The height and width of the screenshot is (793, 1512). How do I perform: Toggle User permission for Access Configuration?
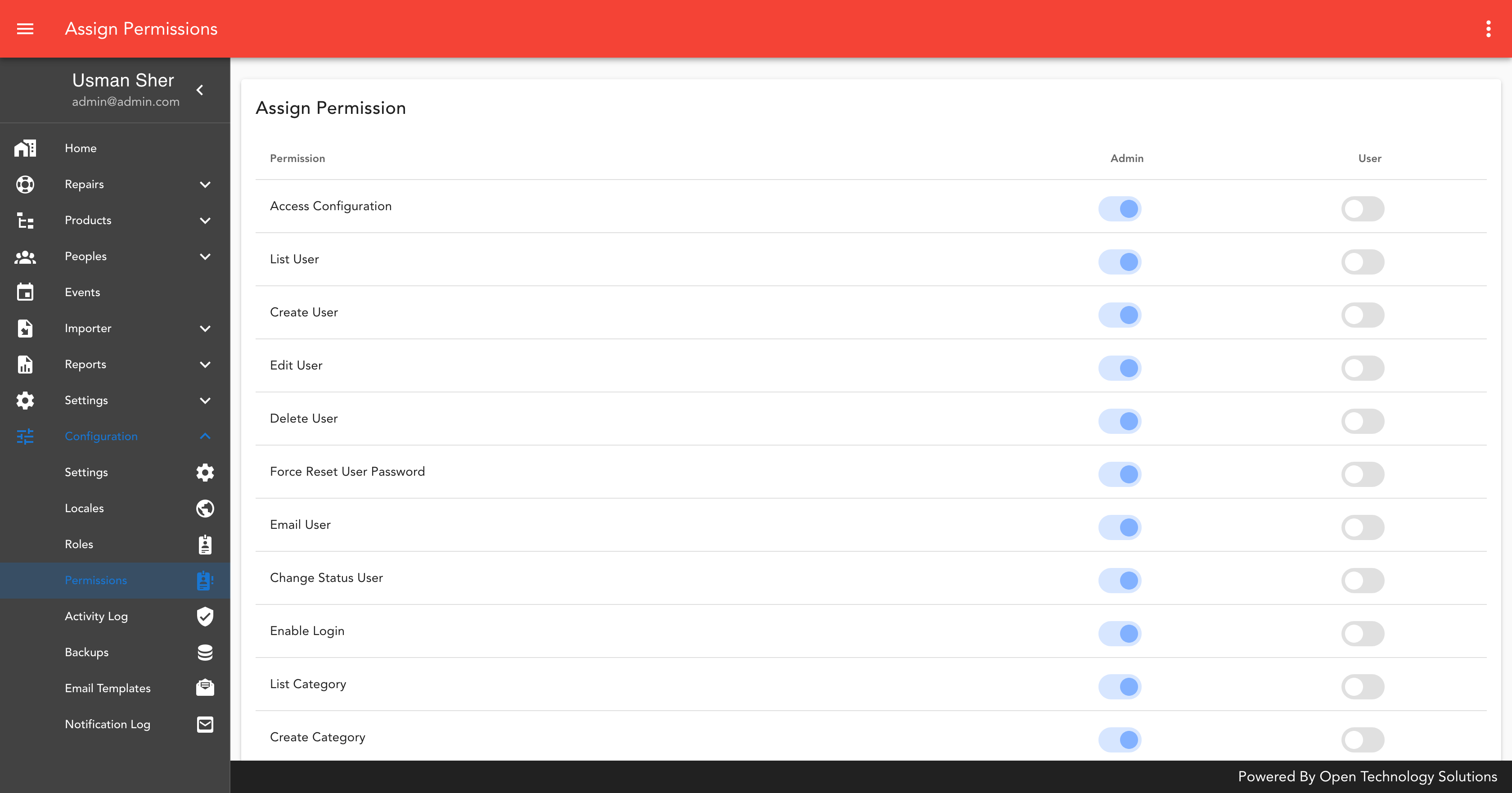pyautogui.click(x=1362, y=208)
